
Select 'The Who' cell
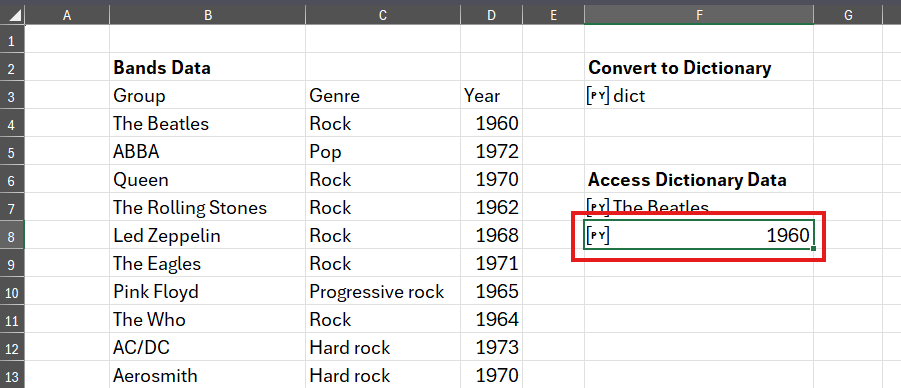(207, 320)
